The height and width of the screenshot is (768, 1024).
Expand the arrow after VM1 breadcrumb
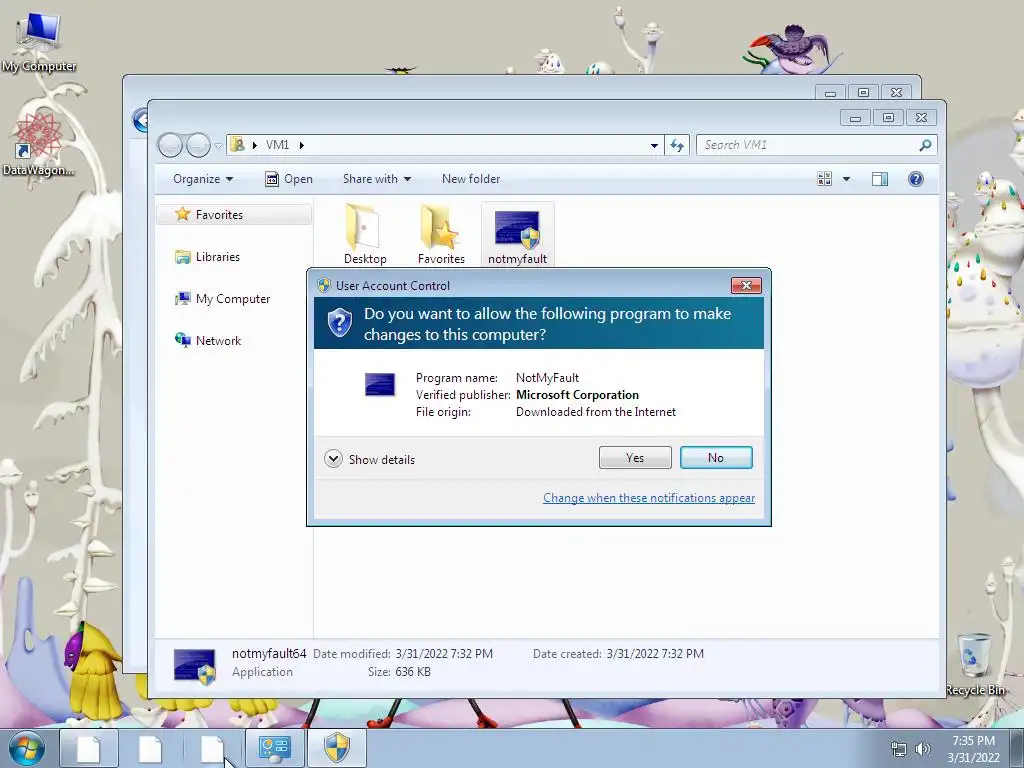pyautogui.click(x=302, y=145)
